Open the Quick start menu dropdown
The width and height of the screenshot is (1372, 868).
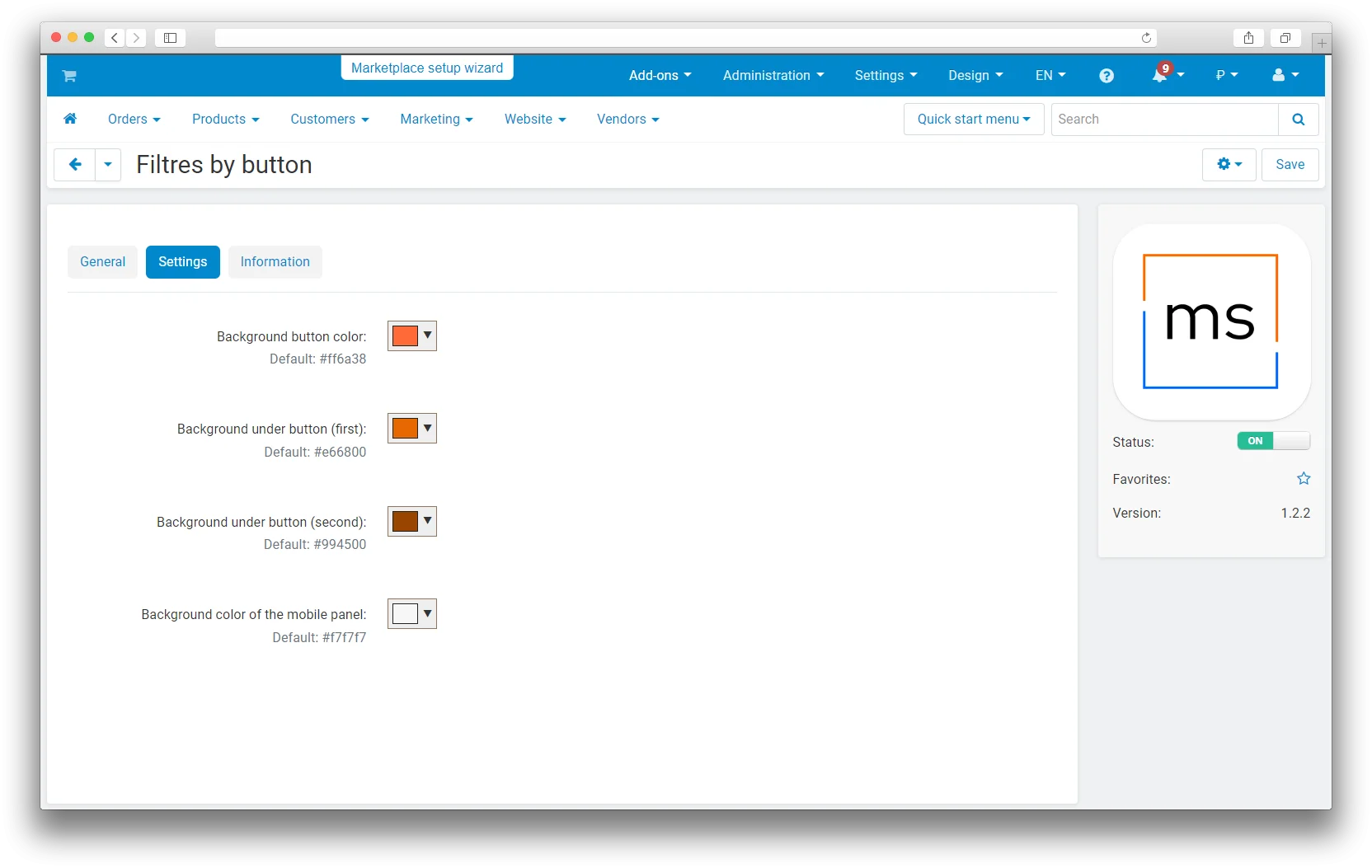pos(974,120)
